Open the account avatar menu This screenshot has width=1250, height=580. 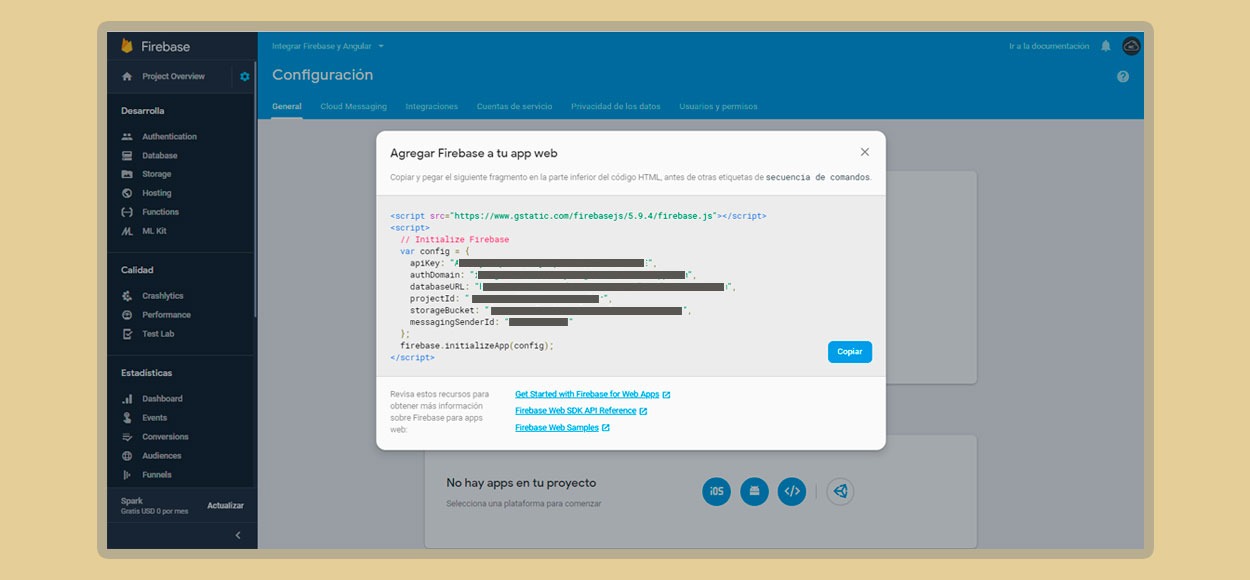pyautogui.click(x=1132, y=46)
